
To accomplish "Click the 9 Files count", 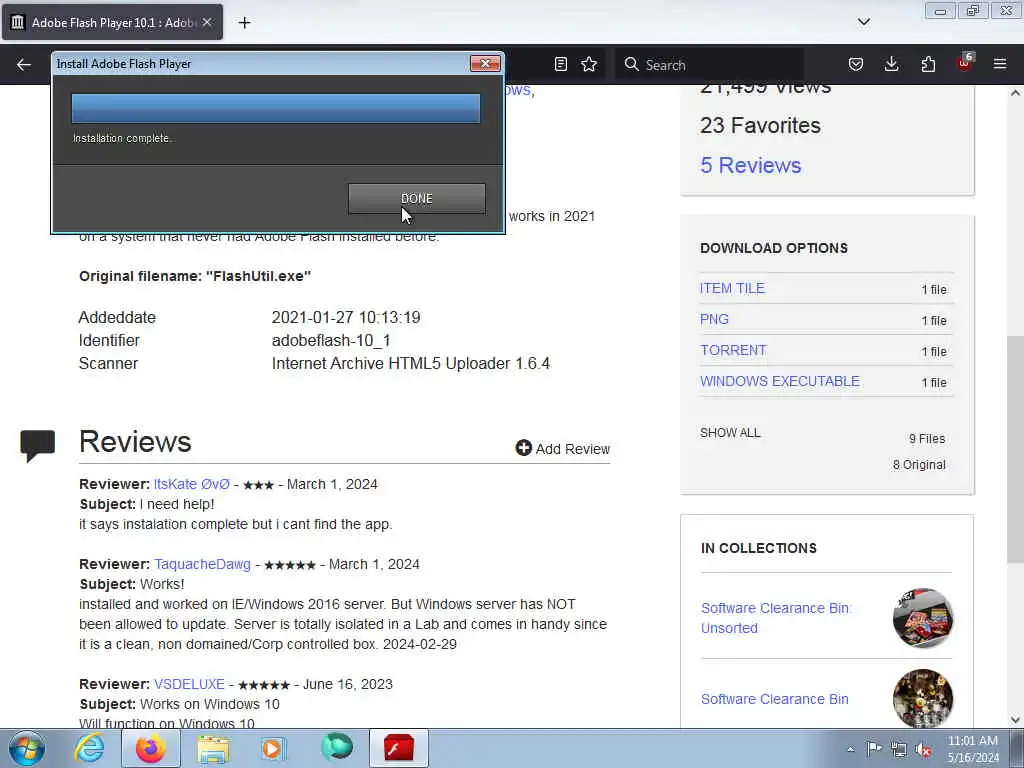I will pyautogui.click(x=927, y=439).
